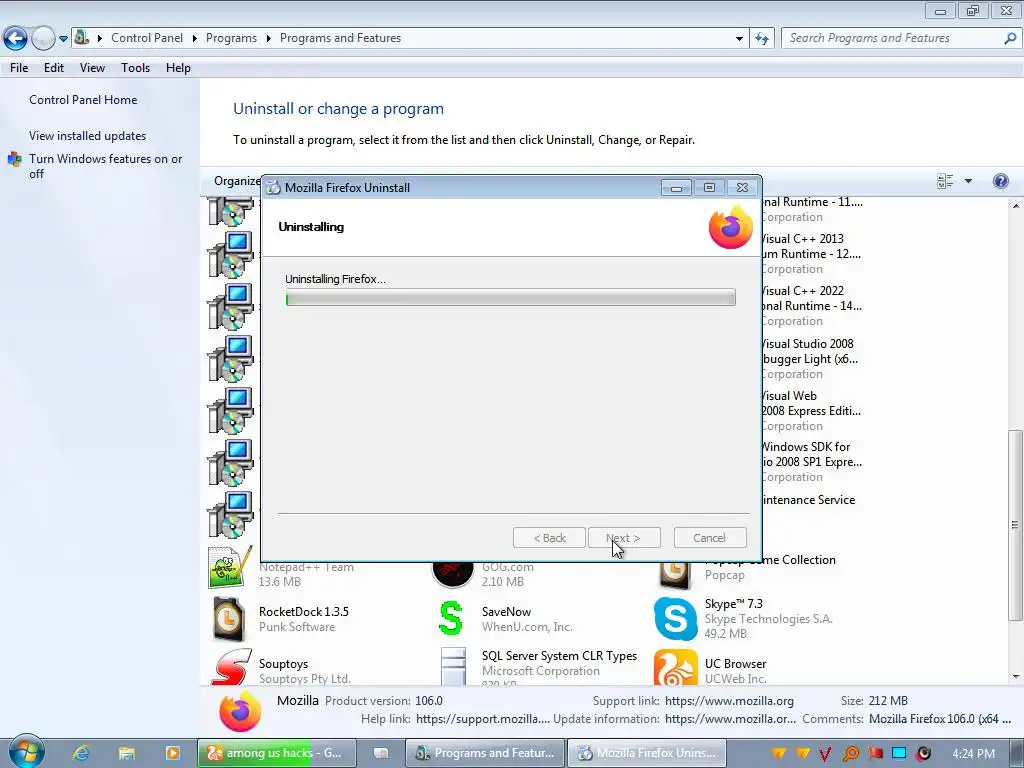The height and width of the screenshot is (768, 1024).
Task: Open Internet Explorer from the taskbar
Action: pos(81,753)
